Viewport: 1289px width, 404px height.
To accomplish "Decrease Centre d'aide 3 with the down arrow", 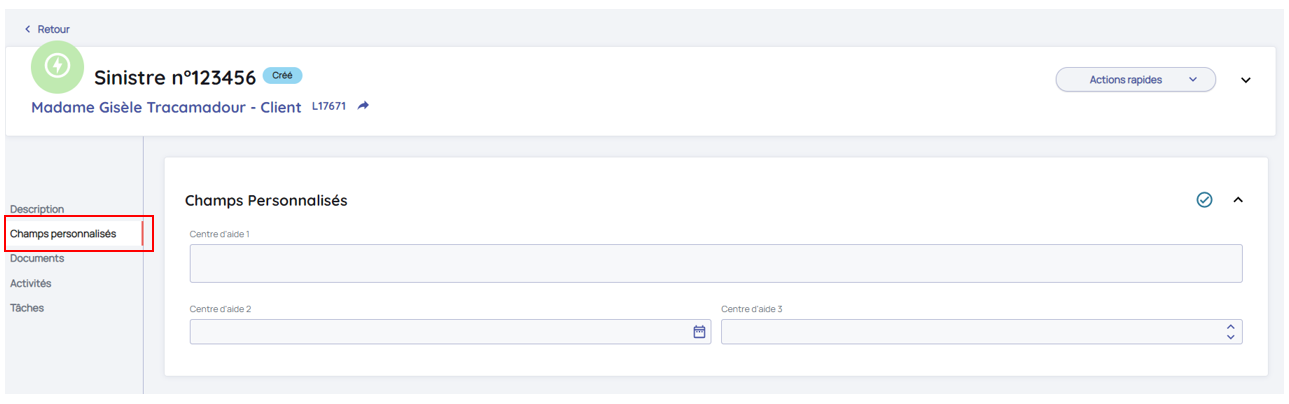I will (1230, 337).
